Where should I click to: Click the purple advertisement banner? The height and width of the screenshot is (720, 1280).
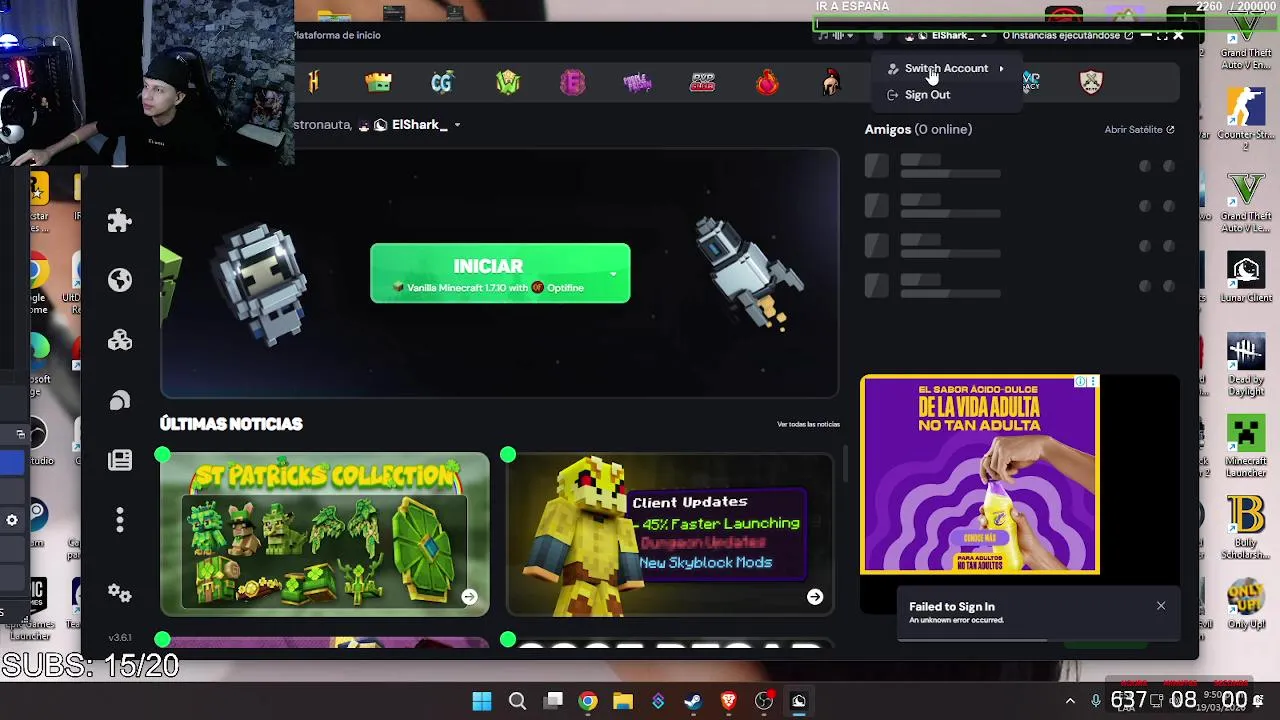pos(980,475)
